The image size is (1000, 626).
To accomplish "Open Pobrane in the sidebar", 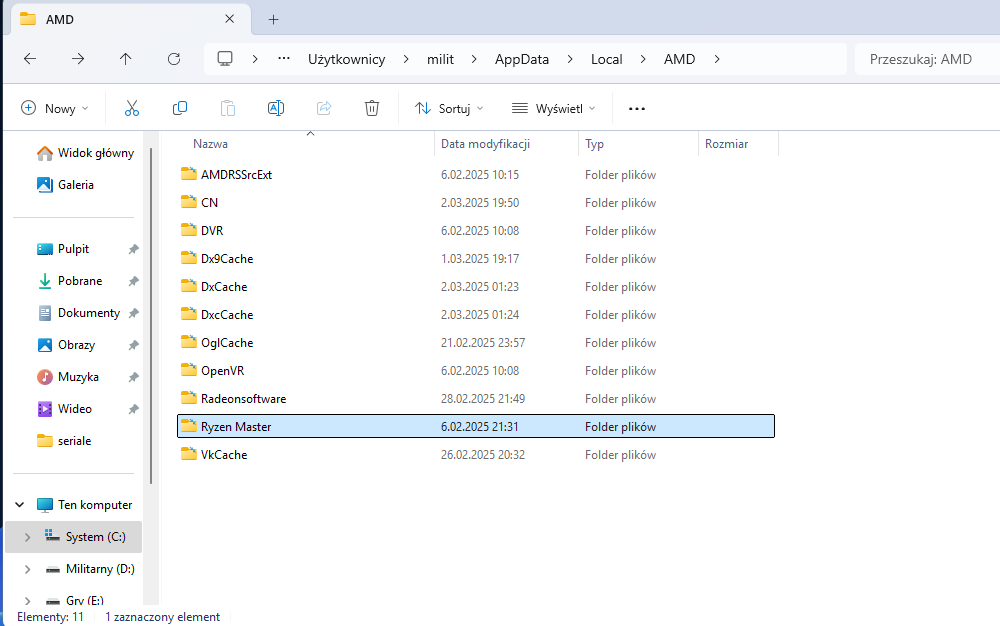I will [x=79, y=281].
